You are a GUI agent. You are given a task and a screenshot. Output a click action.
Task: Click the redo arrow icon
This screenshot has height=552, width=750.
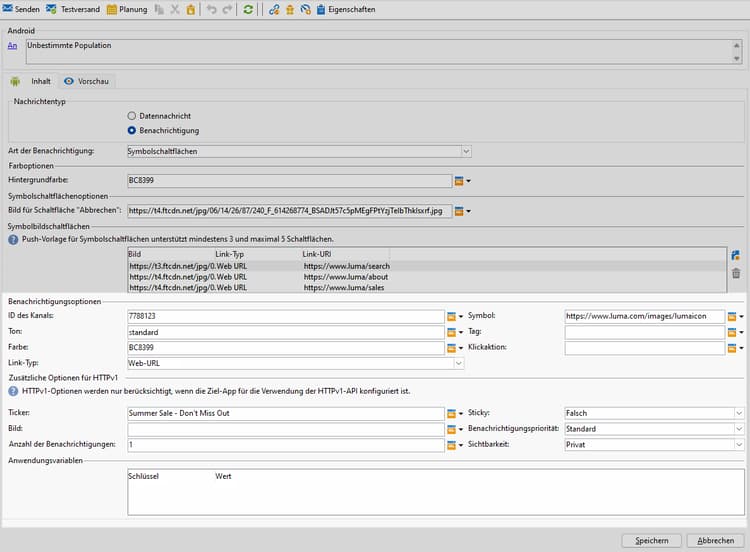pos(227,9)
